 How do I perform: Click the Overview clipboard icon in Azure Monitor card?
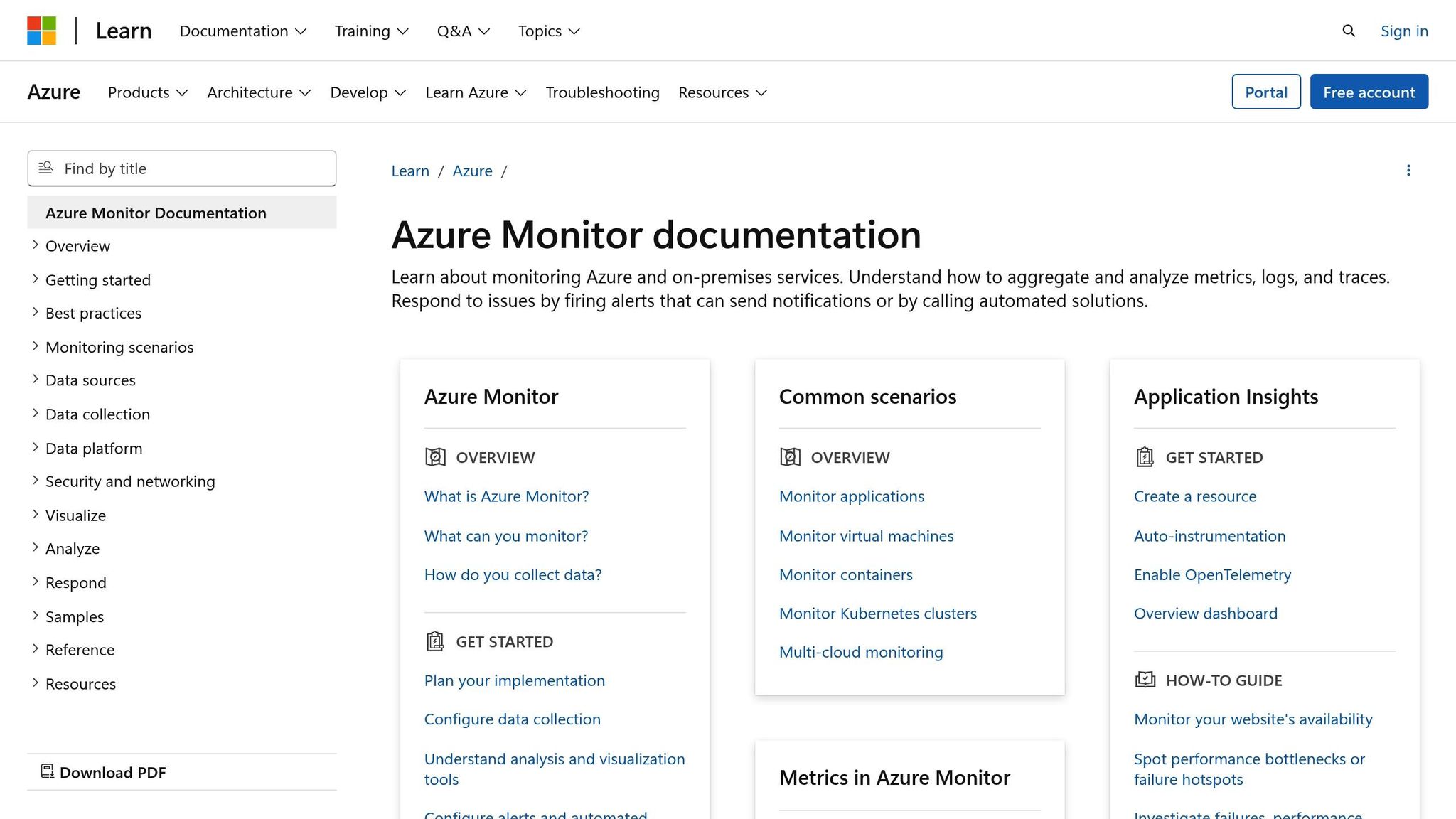pos(435,457)
